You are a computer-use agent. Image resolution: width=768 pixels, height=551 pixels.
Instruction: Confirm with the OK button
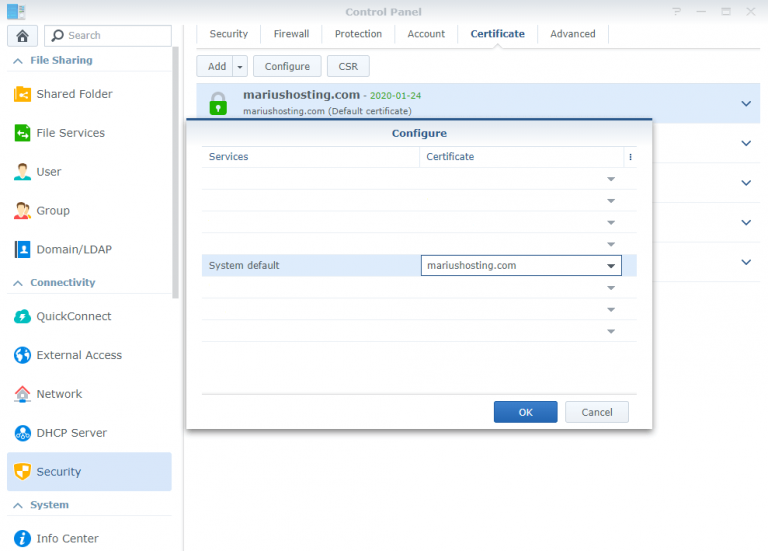pyautogui.click(x=526, y=412)
